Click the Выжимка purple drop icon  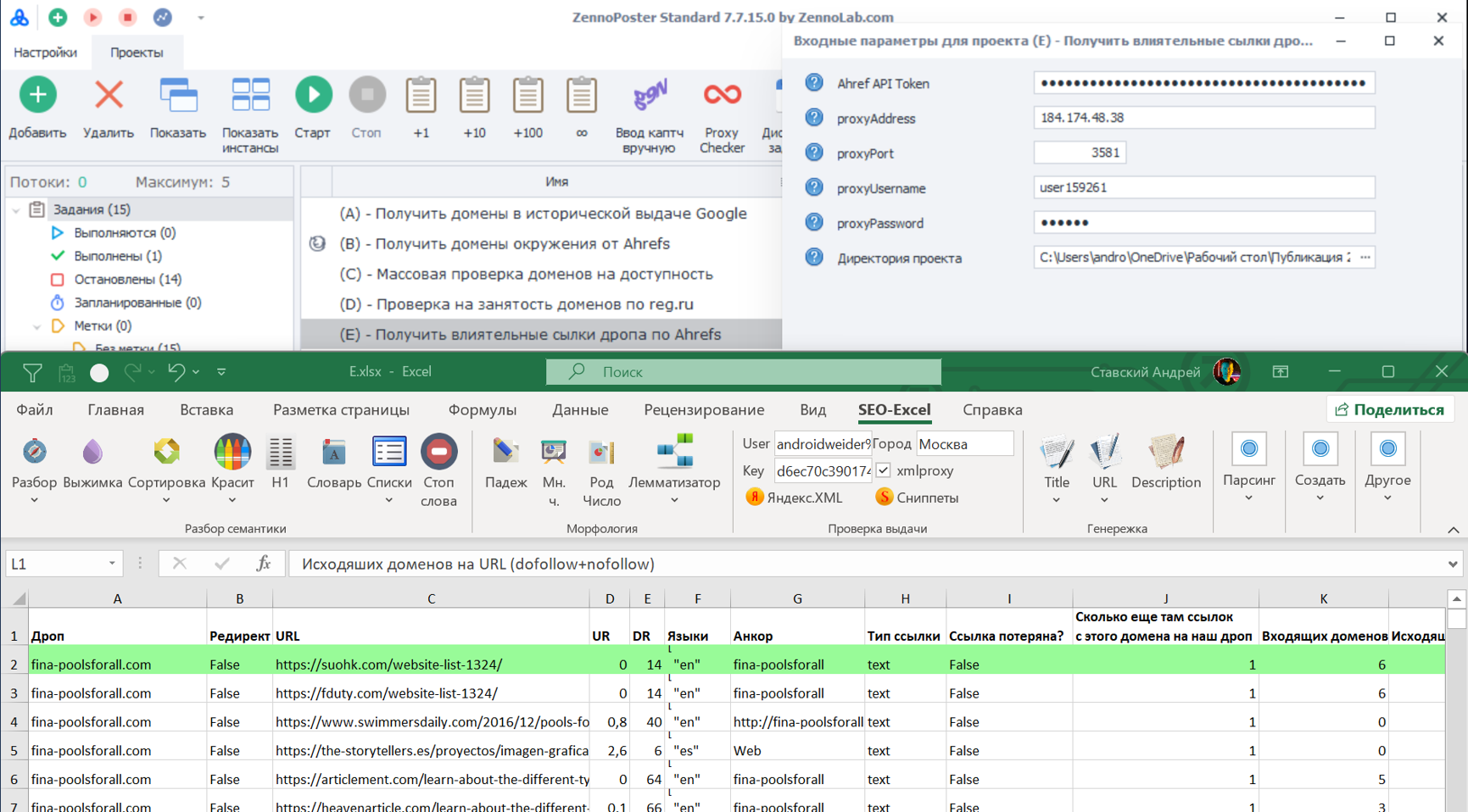92,452
